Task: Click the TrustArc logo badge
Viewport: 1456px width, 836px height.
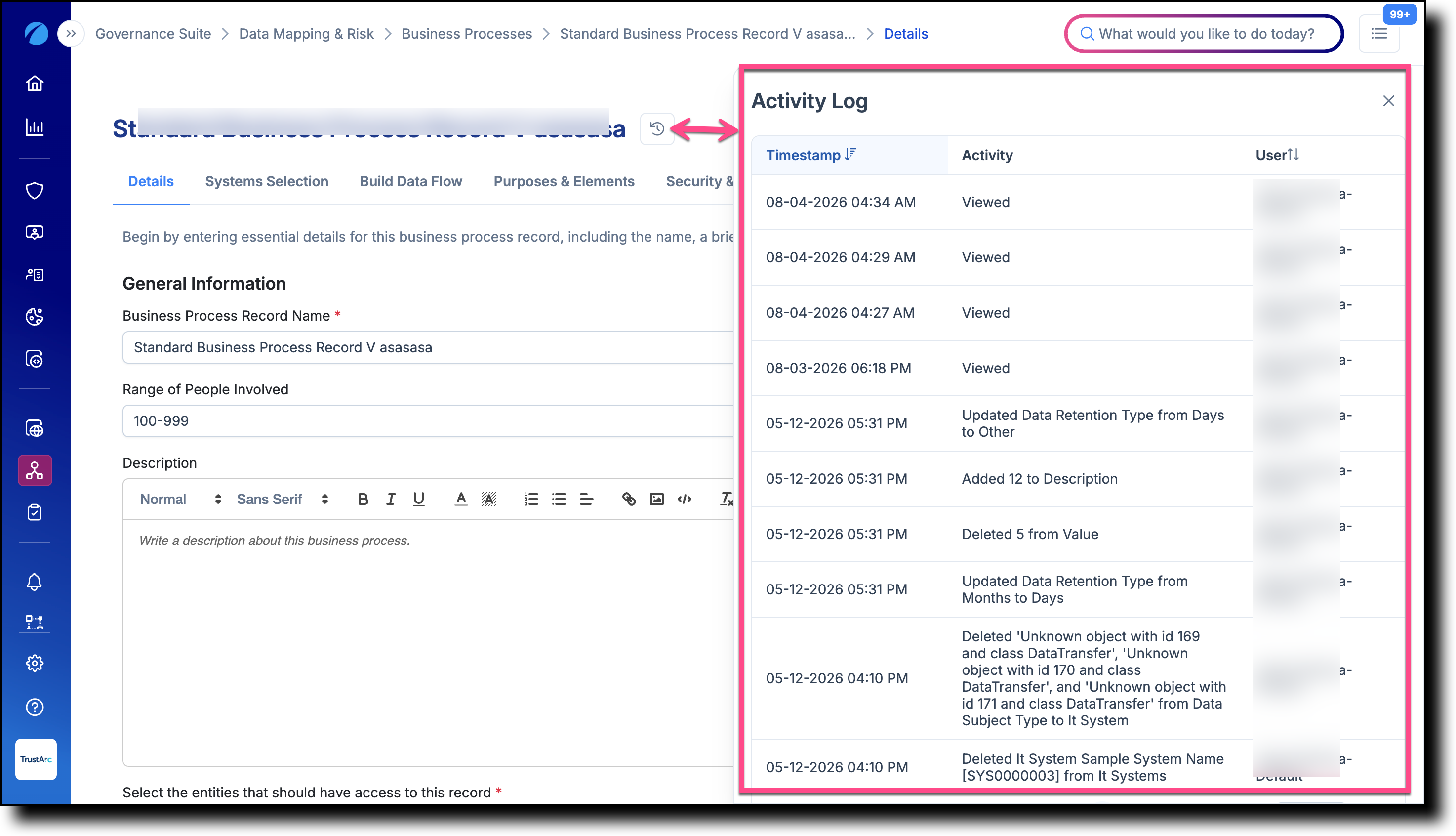Action: click(x=36, y=759)
